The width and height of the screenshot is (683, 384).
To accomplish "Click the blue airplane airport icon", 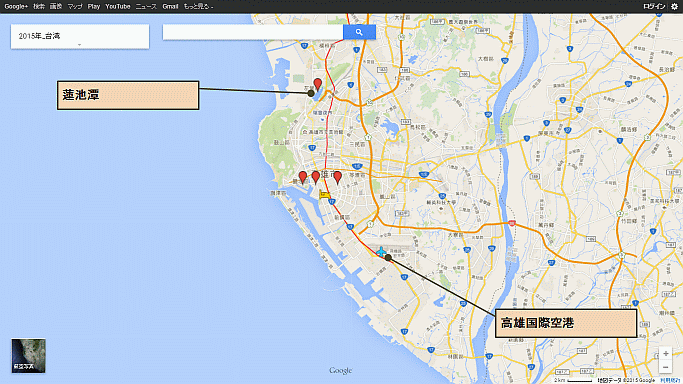I will [381, 252].
